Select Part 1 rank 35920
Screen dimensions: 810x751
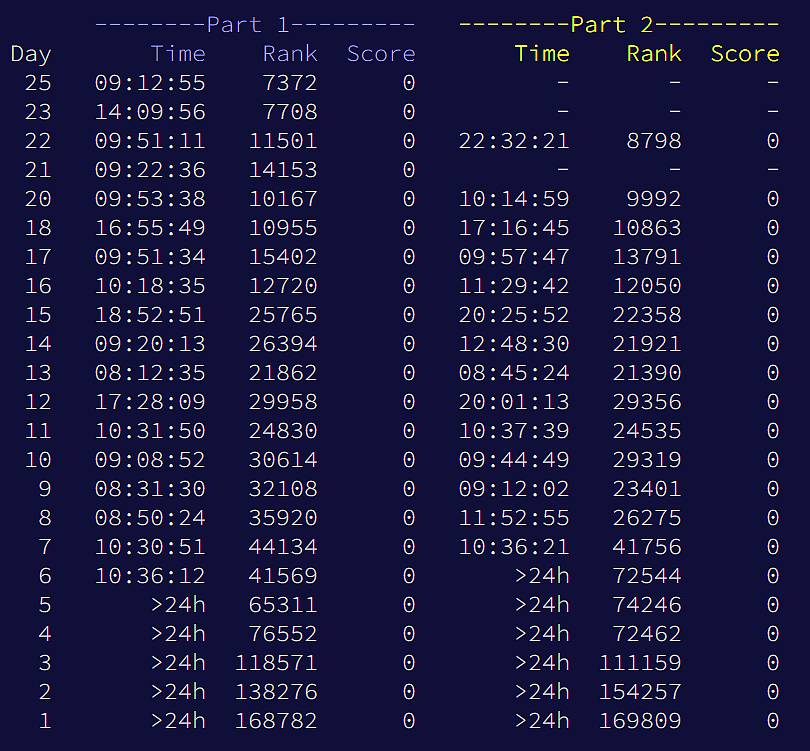point(283,518)
